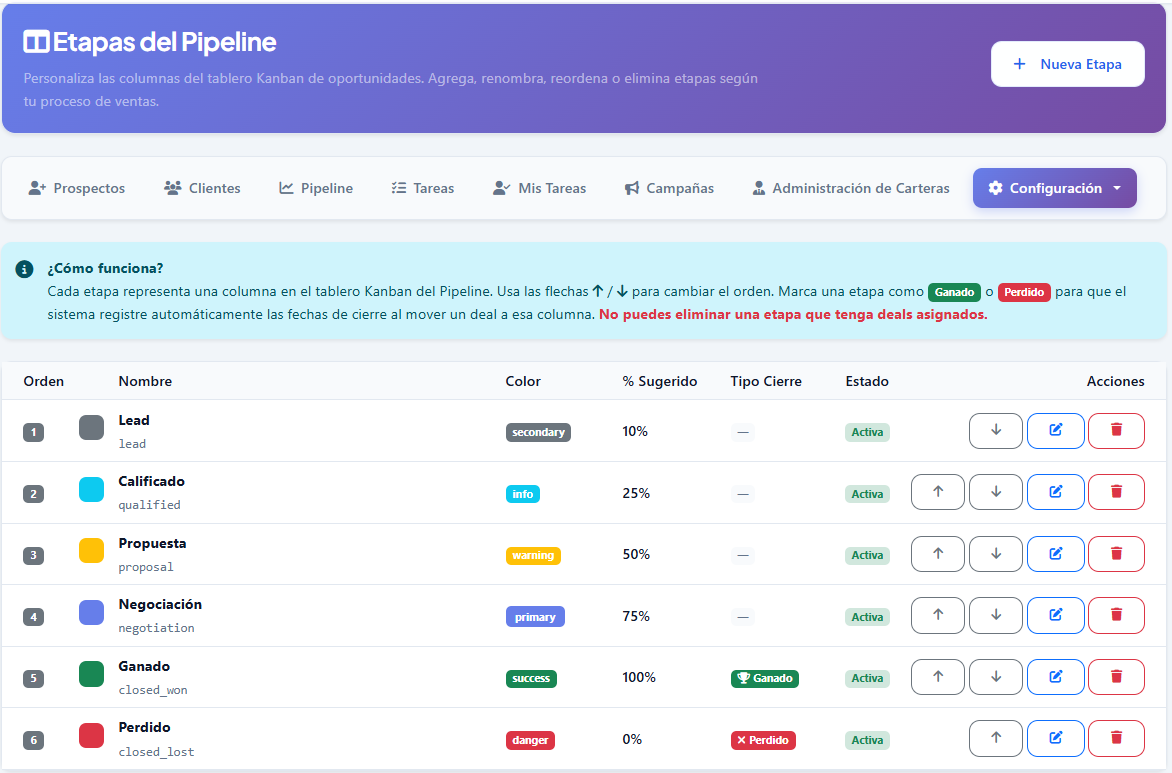Click the 'closed_won' stage key
Image resolution: width=1172 pixels, height=773 pixels.
point(152,690)
